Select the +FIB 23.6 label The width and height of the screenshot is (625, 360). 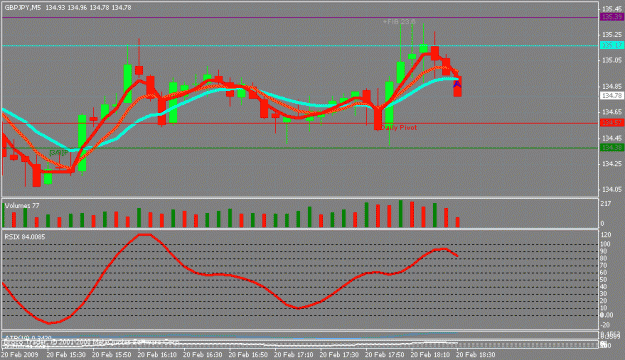pyautogui.click(x=399, y=22)
